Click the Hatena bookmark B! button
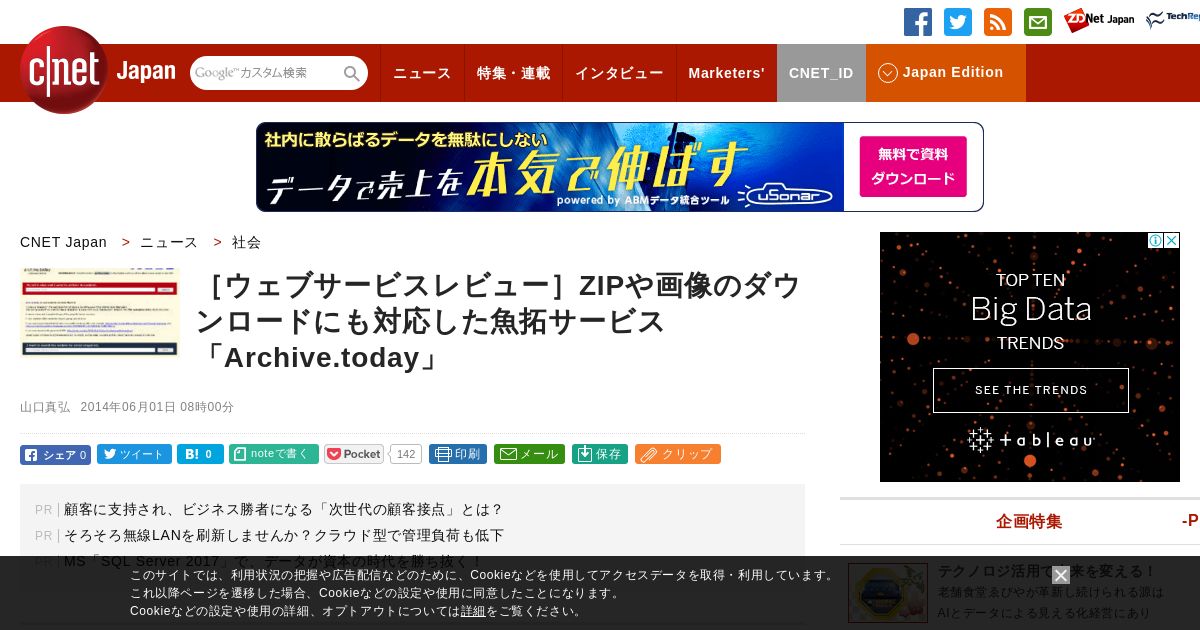 coord(200,454)
